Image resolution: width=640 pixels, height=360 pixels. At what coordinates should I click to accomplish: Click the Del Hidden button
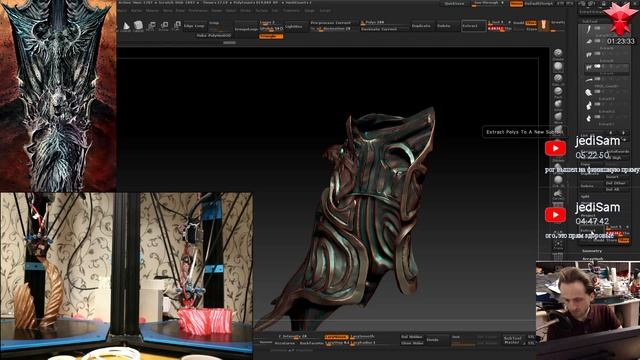pyautogui.click(x=411, y=337)
